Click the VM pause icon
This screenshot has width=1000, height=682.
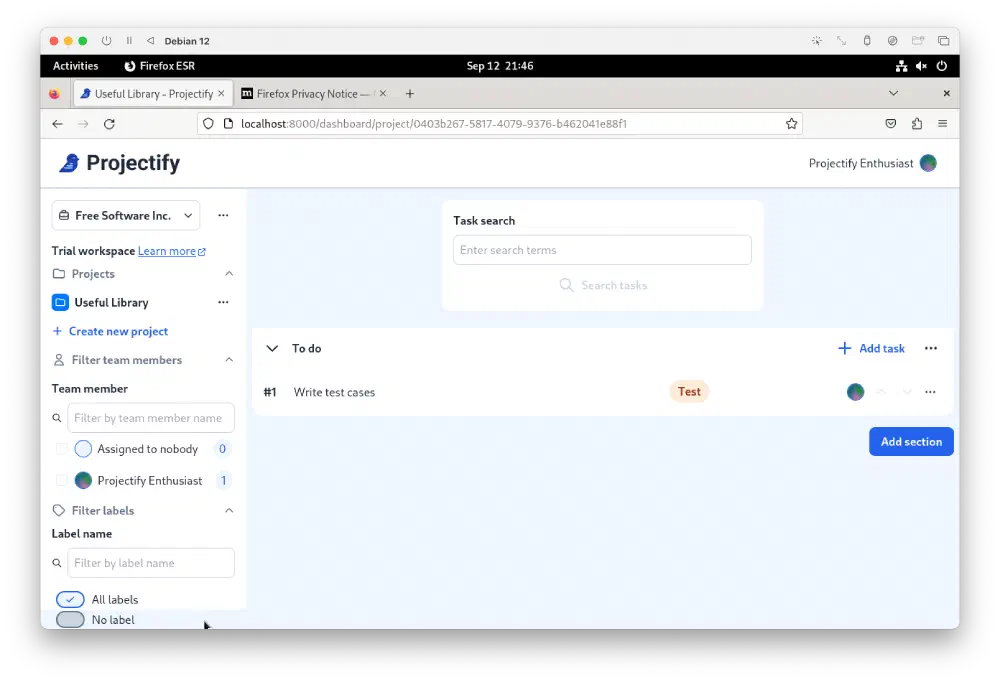[129, 41]
